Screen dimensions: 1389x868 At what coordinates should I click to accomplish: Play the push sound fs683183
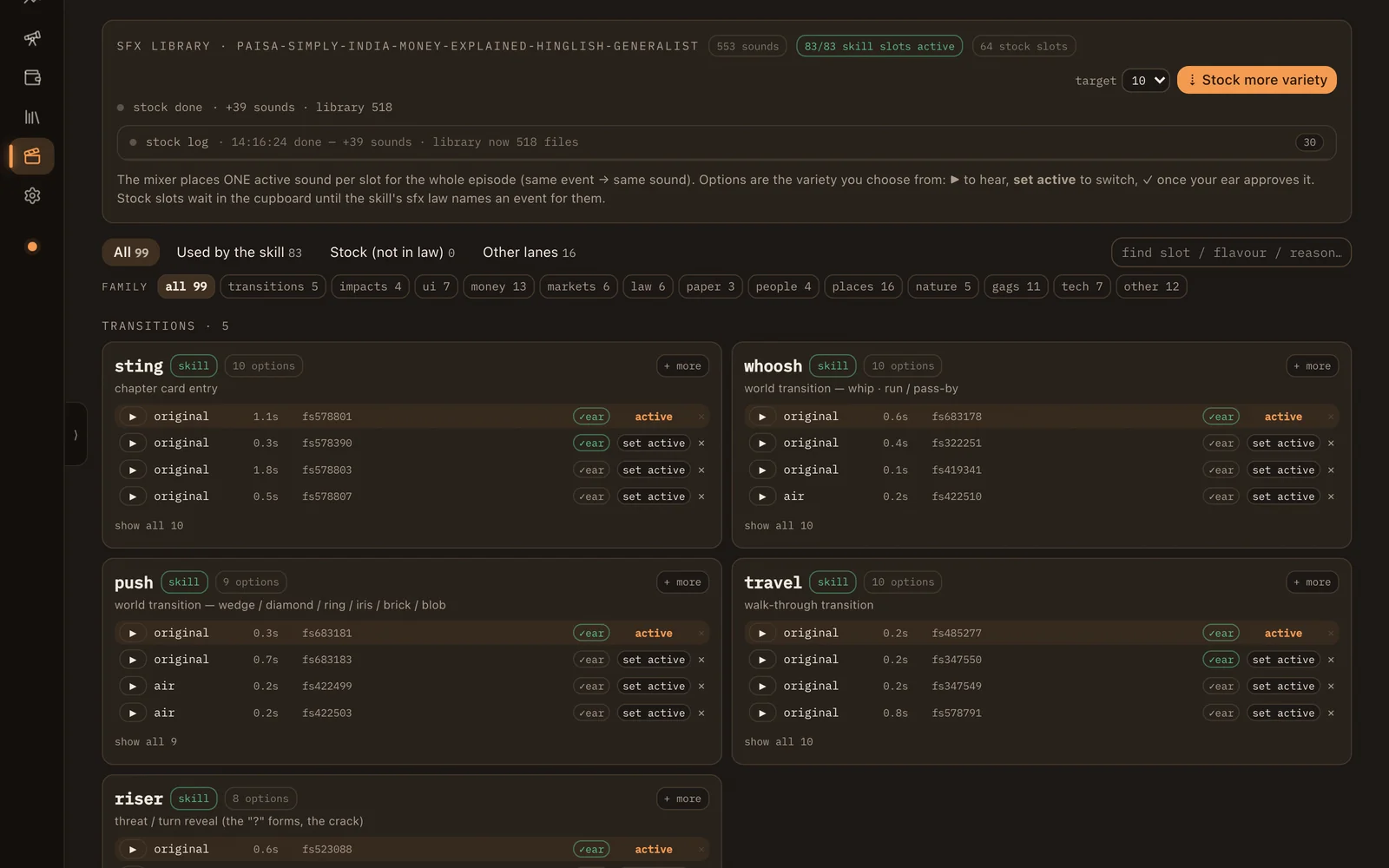(x=132, y=660)
